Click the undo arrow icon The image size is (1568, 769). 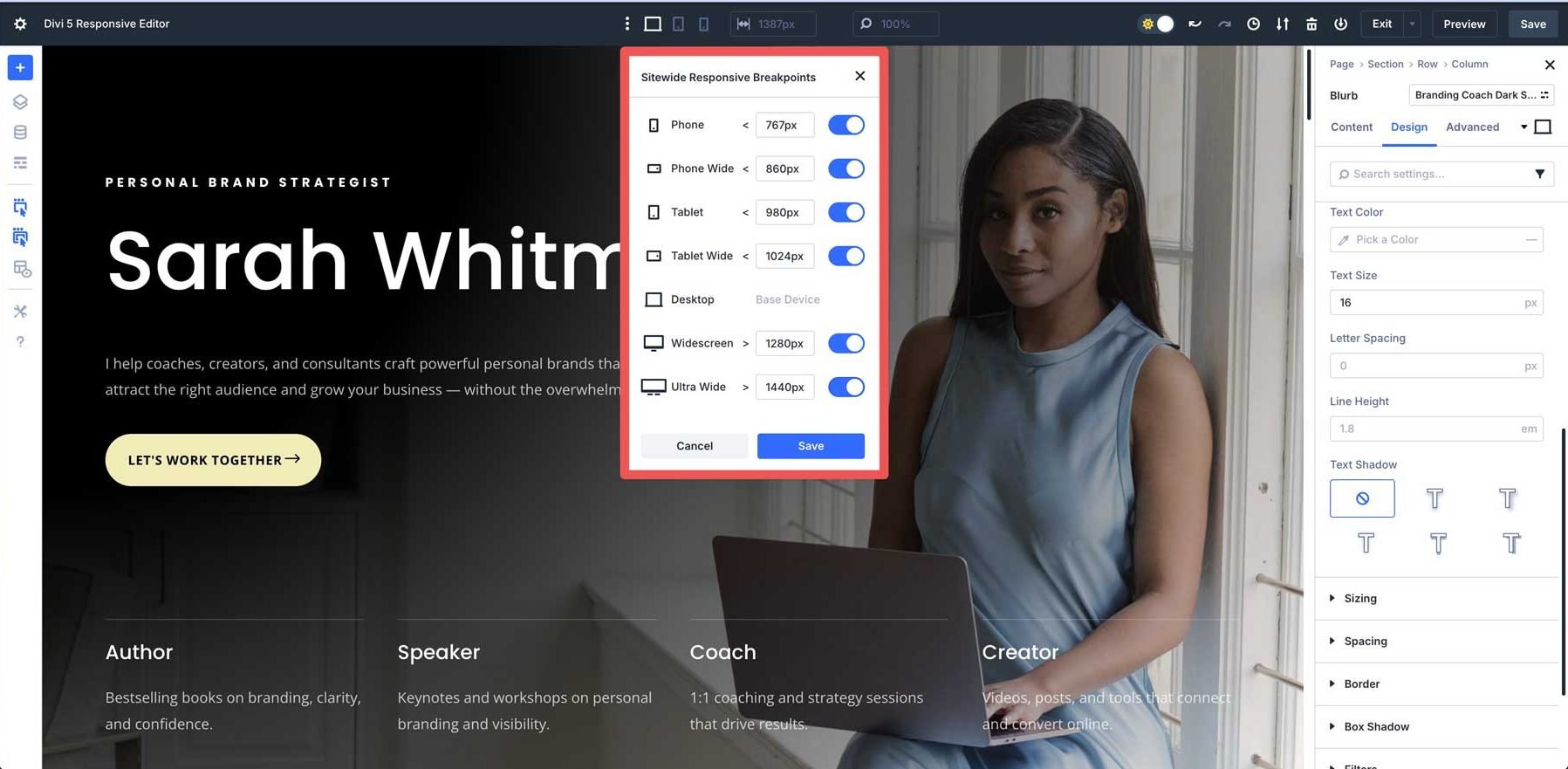1195,24
